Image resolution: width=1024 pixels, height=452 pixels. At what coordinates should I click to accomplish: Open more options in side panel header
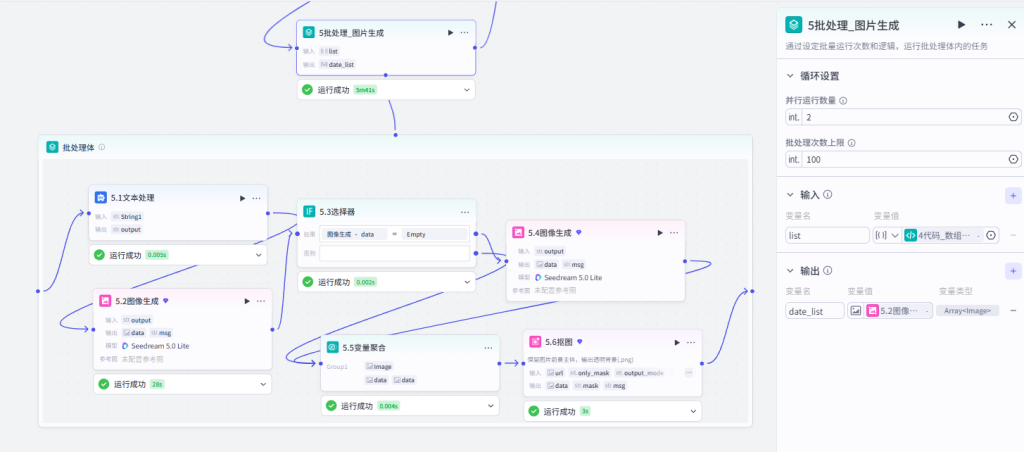tap(987, 25)
